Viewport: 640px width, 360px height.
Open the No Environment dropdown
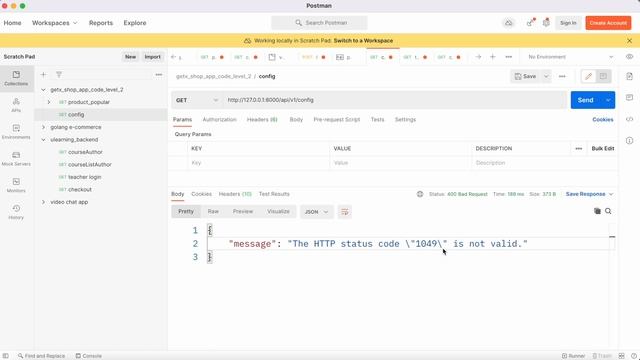570,57
